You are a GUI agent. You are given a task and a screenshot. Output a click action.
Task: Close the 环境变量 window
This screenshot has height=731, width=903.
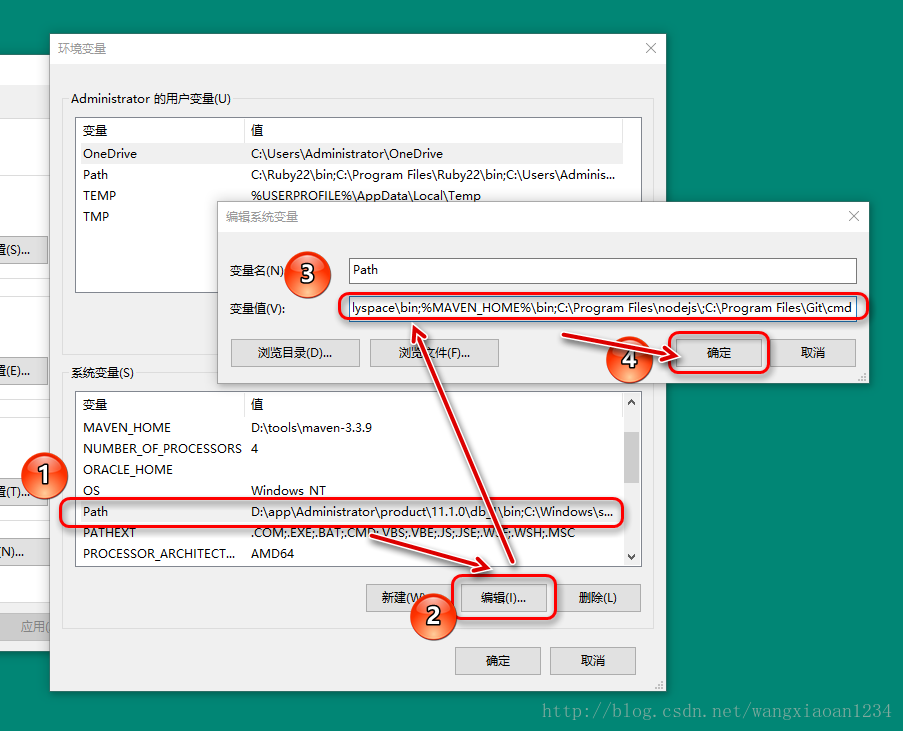651,48
